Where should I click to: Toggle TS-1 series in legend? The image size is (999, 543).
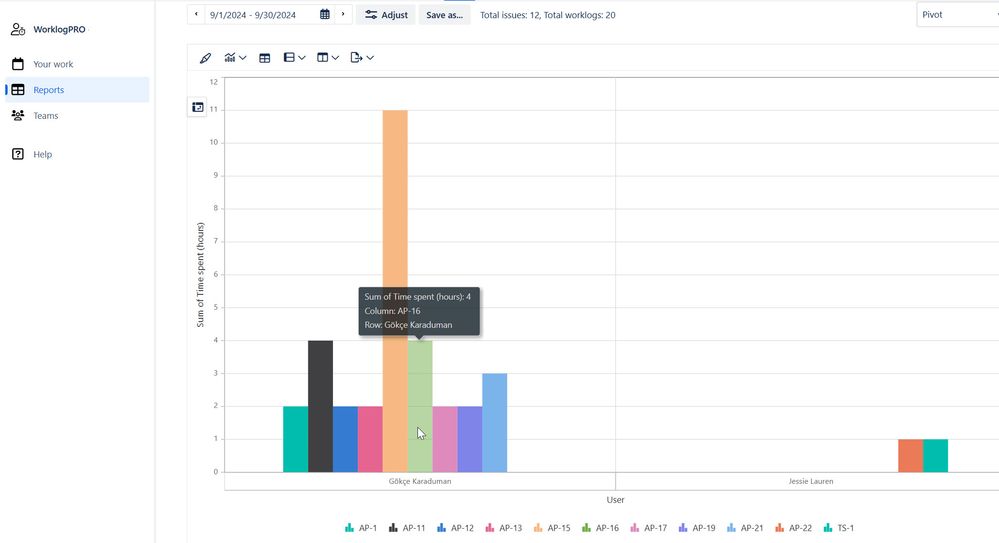pos(839,528)
